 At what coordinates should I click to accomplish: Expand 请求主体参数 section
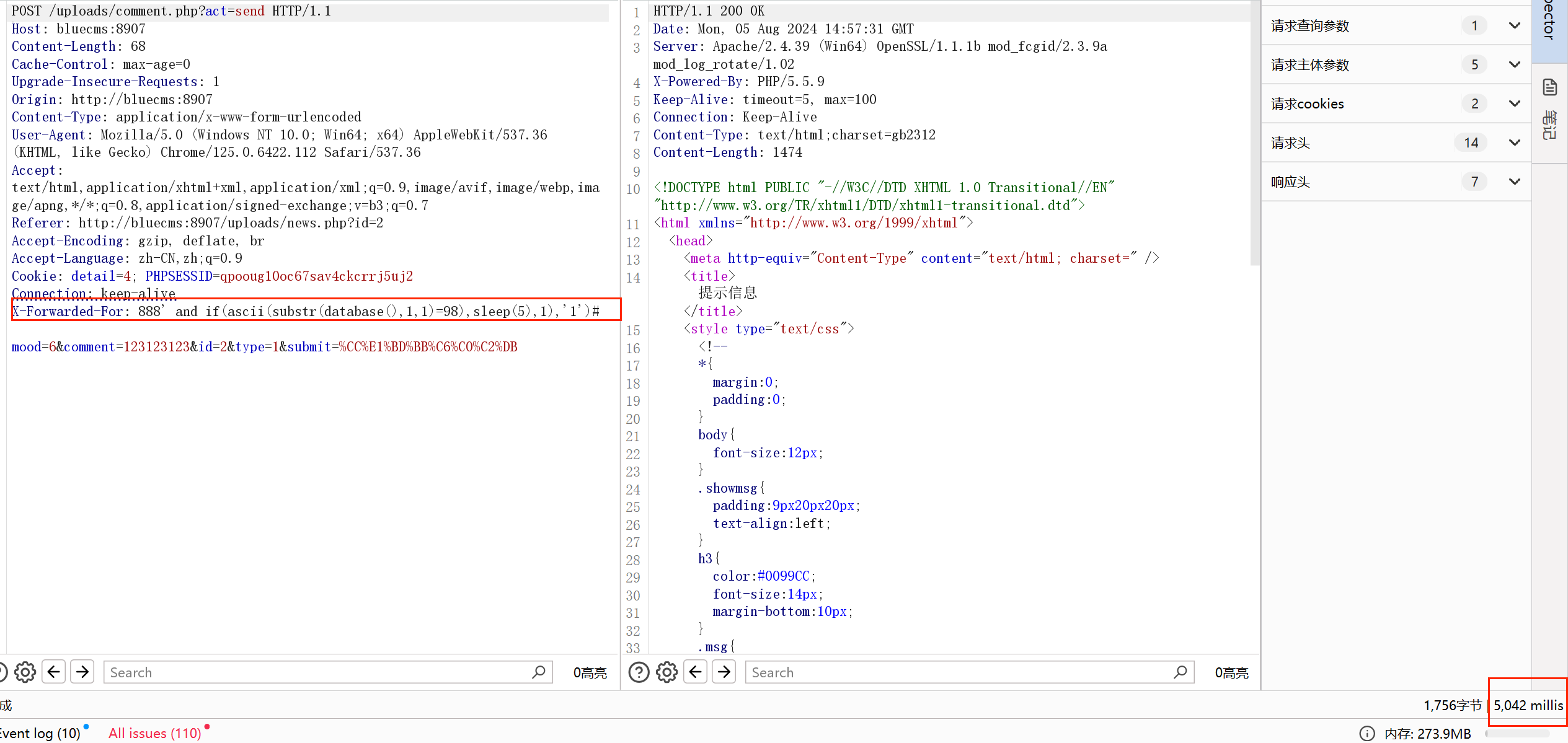(1515, 64)
